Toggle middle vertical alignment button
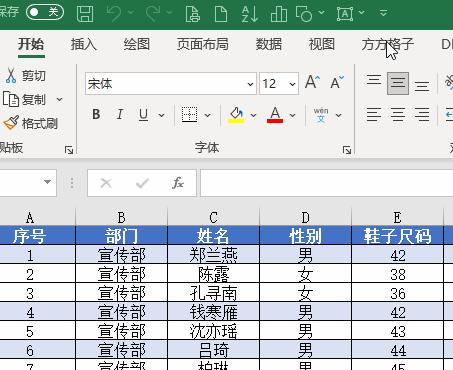 pos(398,83)
